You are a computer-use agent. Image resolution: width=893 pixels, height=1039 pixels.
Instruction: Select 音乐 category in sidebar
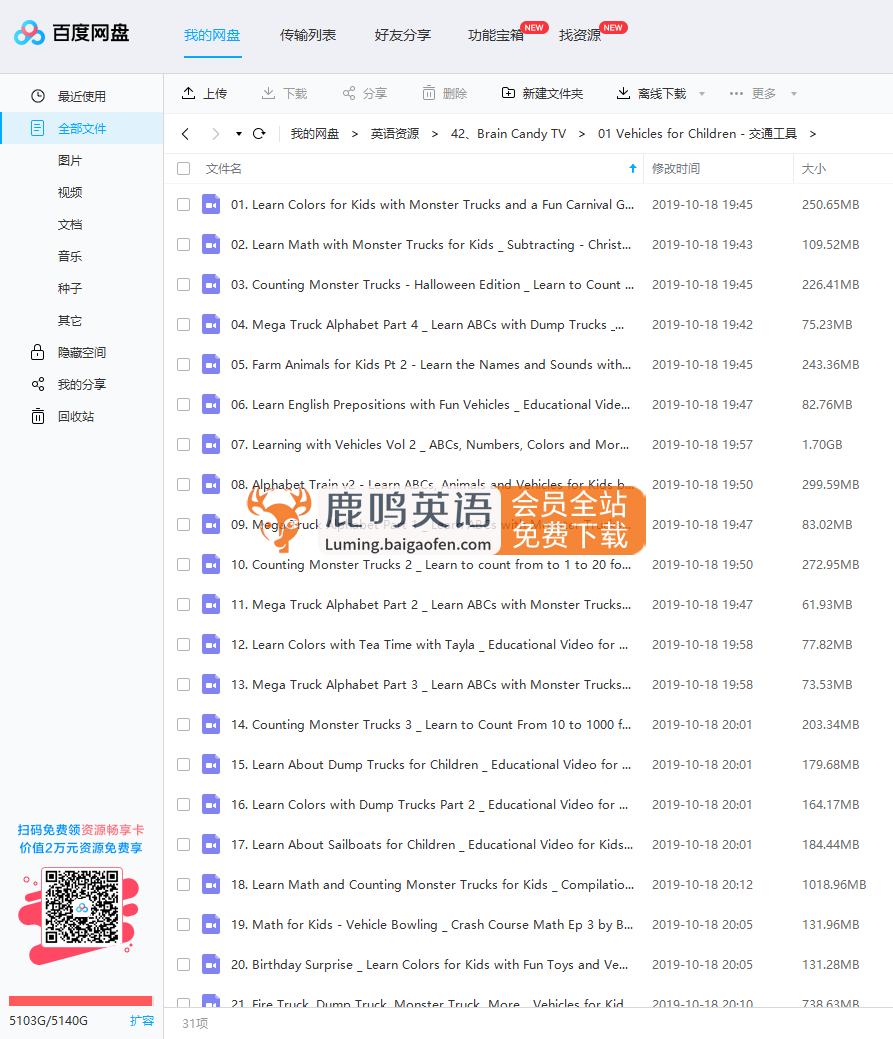pyautogui.click(x=70, y=256)
